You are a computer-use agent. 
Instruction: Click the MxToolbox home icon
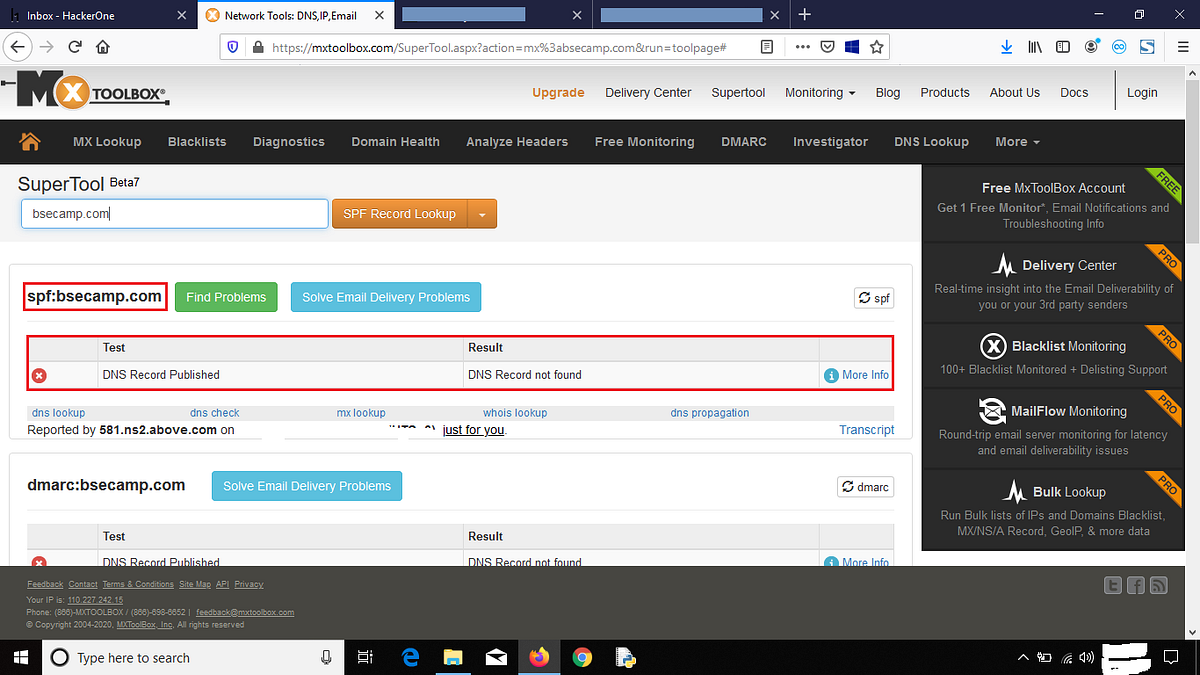(x=30, y=141)
